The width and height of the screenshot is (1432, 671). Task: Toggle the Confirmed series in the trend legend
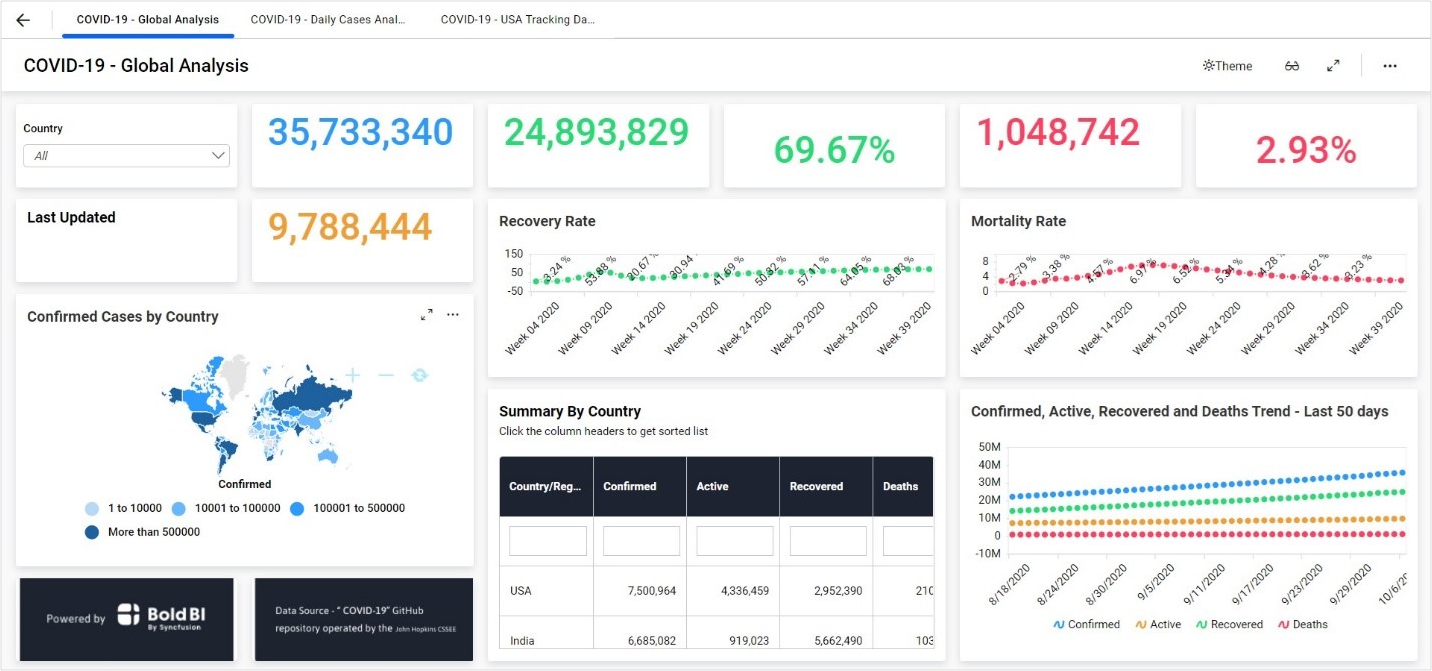pyautogui.click(x=1086, y=624)
